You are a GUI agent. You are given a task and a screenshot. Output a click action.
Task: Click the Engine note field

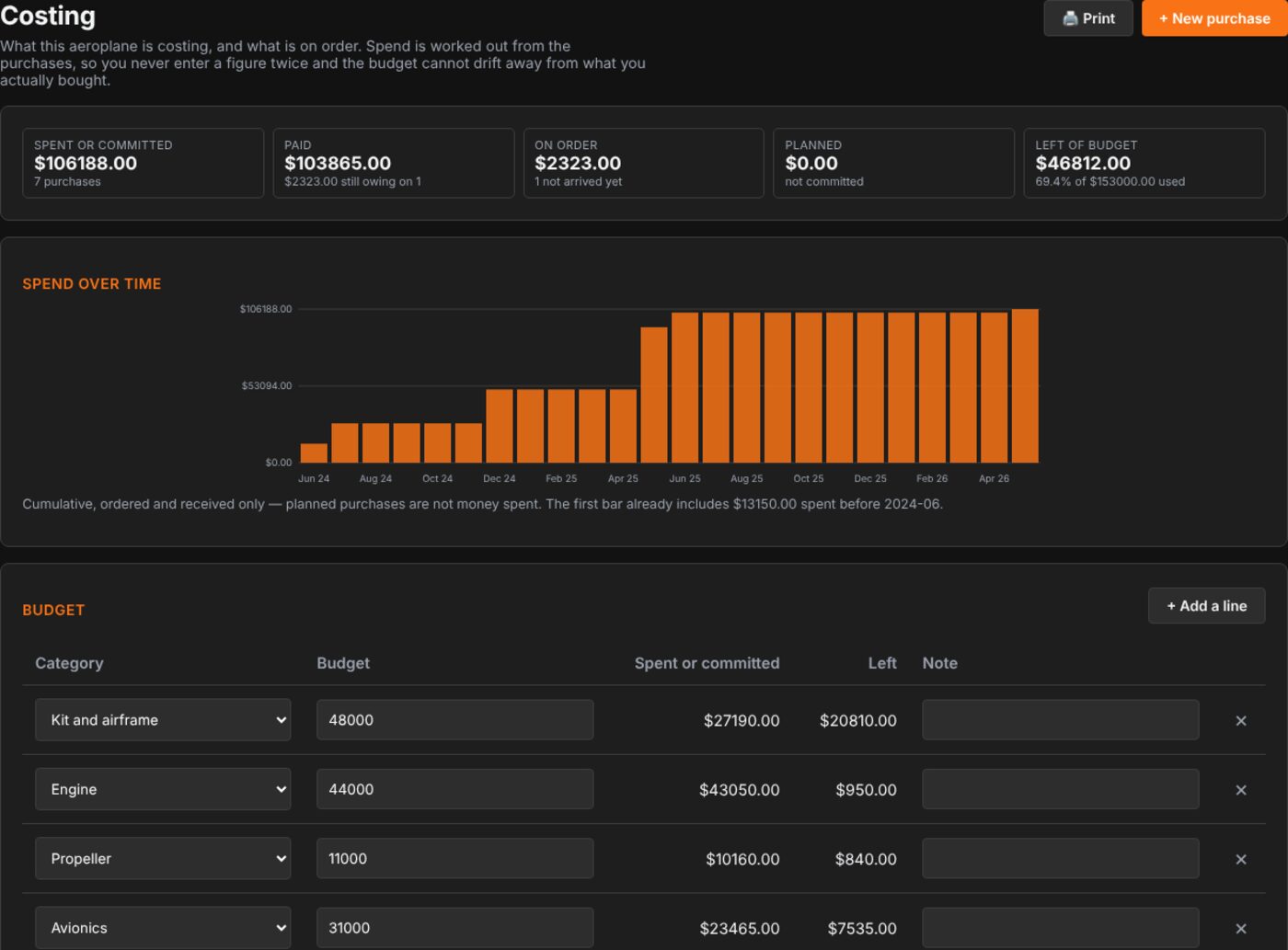tap(1060, 789)
